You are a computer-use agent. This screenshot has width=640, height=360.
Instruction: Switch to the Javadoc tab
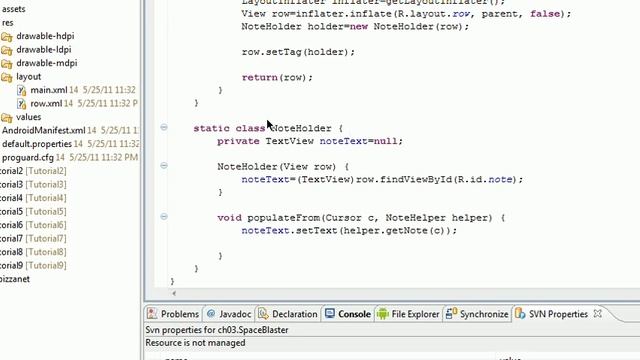[x=229, y=314]
